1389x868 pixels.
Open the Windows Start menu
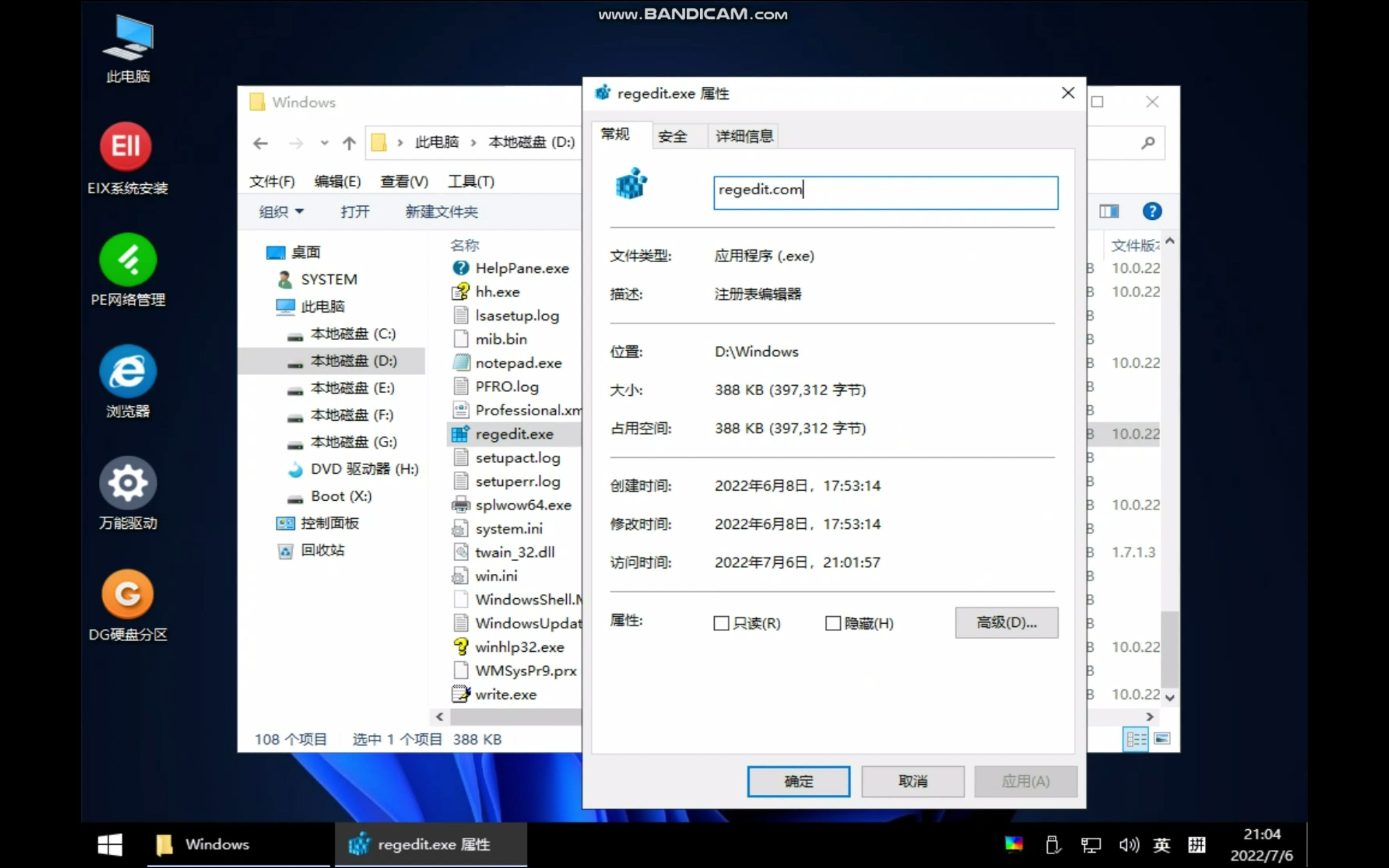[x=110, y=844]
